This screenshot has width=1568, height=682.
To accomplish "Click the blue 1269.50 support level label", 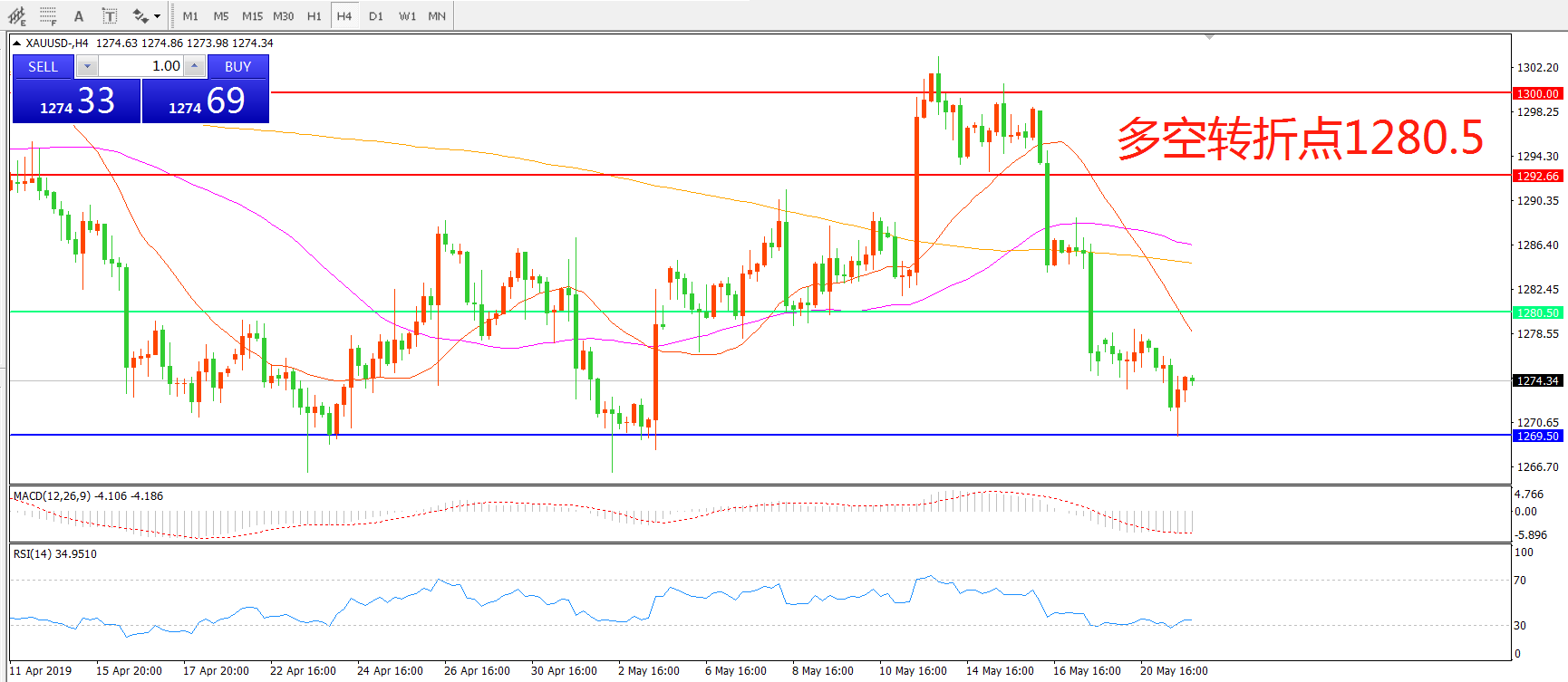I will [1537, 436].
